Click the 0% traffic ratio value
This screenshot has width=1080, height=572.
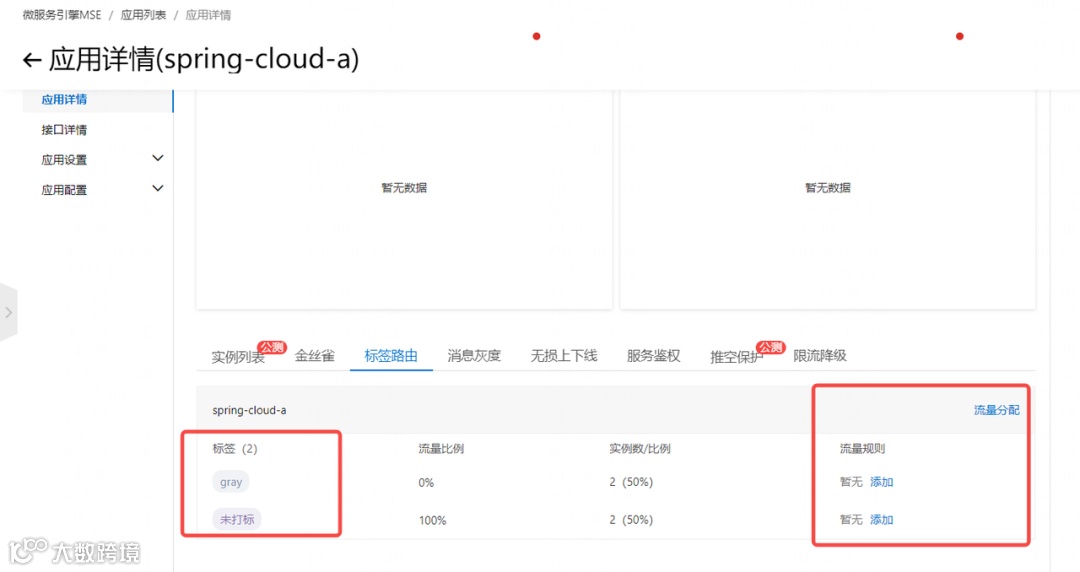[426, 482]
